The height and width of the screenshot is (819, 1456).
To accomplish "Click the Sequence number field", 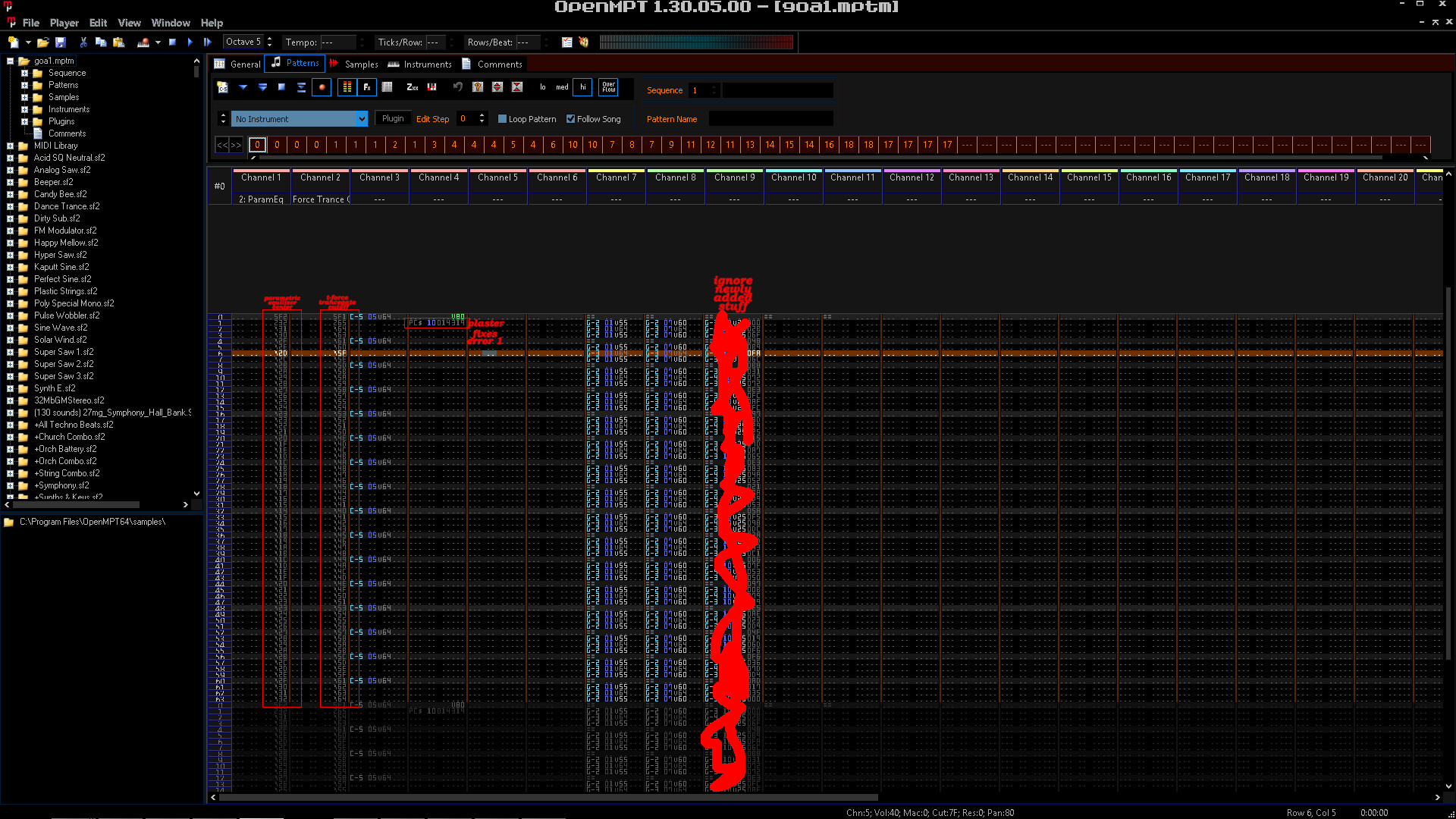I will 698,90.
